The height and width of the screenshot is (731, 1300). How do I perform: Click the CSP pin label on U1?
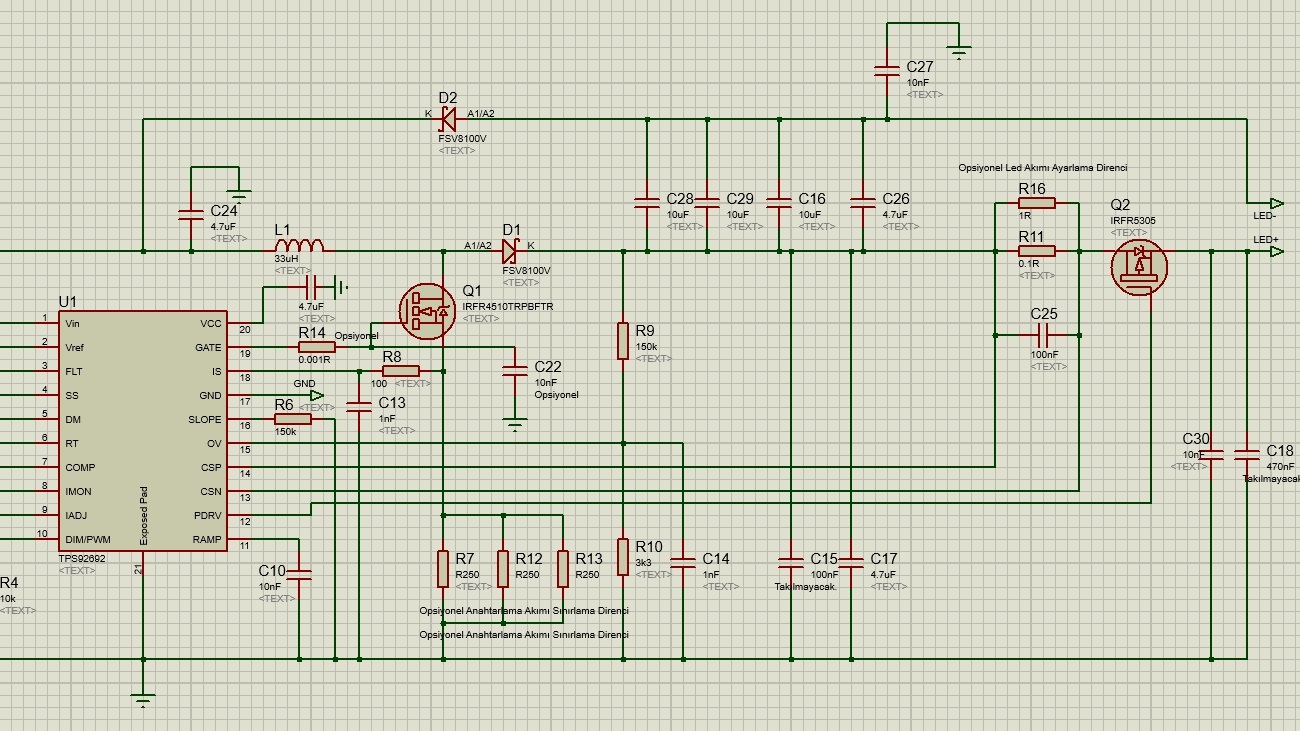(211, 468)
